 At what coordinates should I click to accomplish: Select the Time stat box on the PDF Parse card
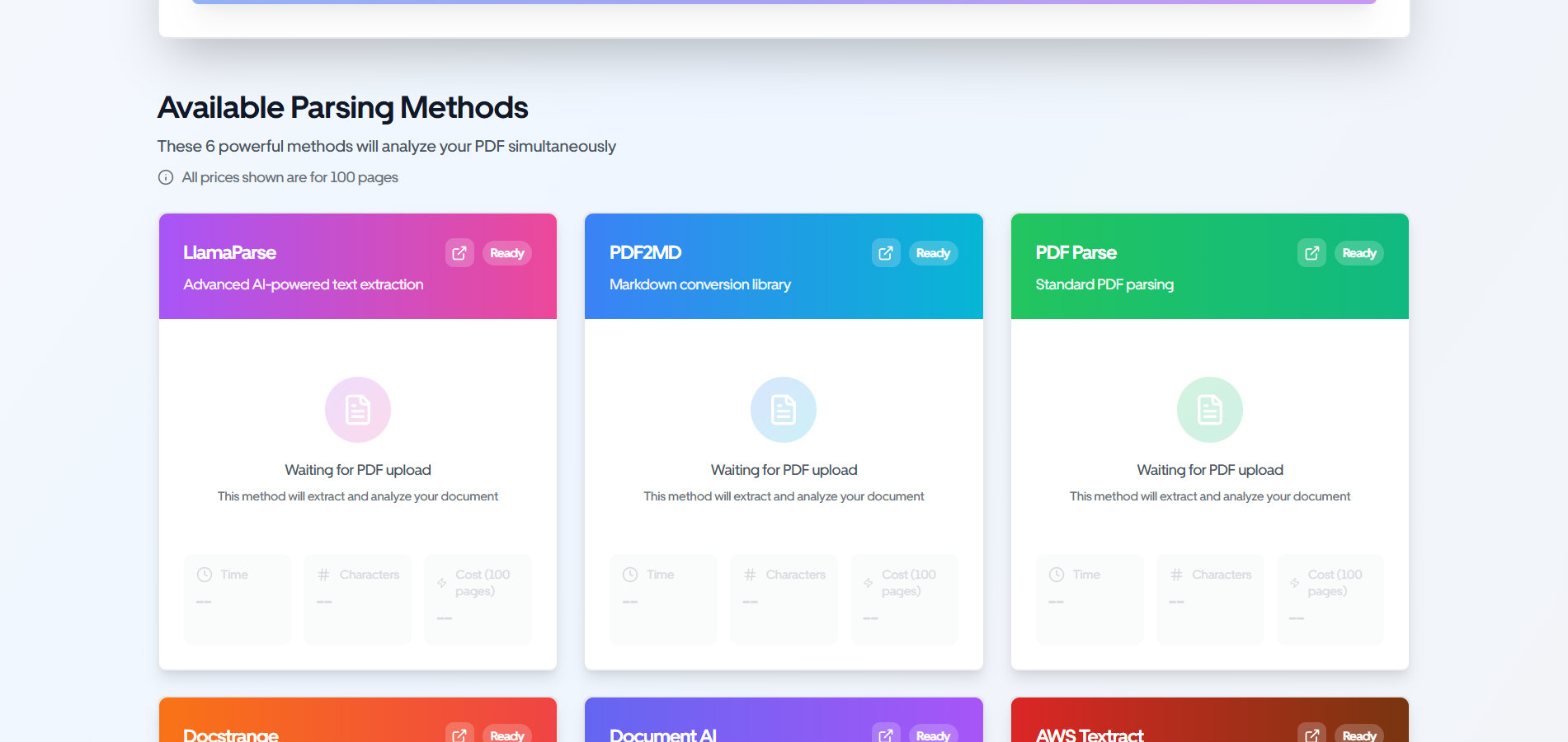[1089, 599]
